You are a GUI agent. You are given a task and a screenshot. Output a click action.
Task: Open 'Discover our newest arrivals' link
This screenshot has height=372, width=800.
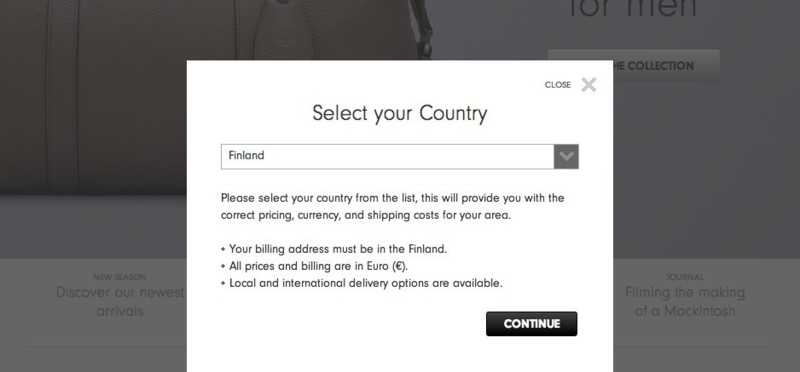[x=119, y=302]
